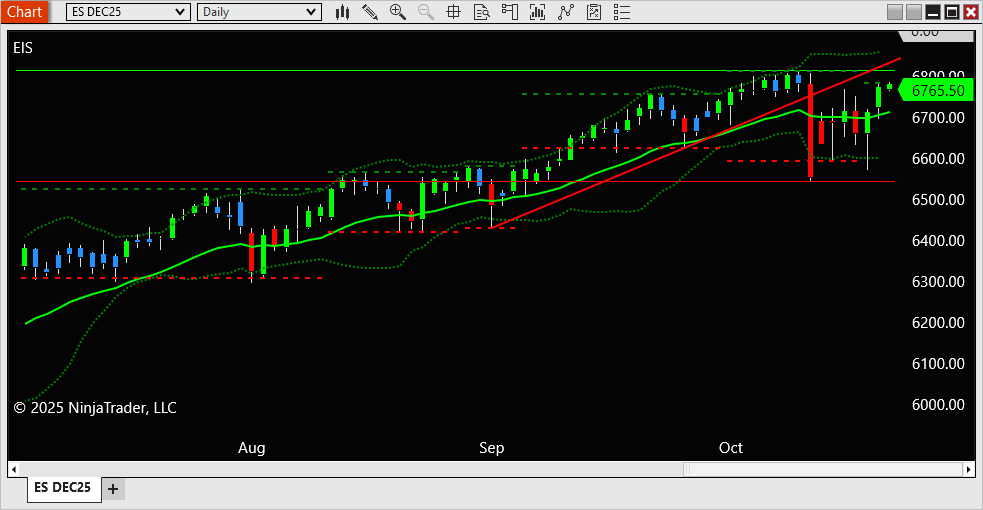
Task: Minimize the chart window
Action: (933, 12)
